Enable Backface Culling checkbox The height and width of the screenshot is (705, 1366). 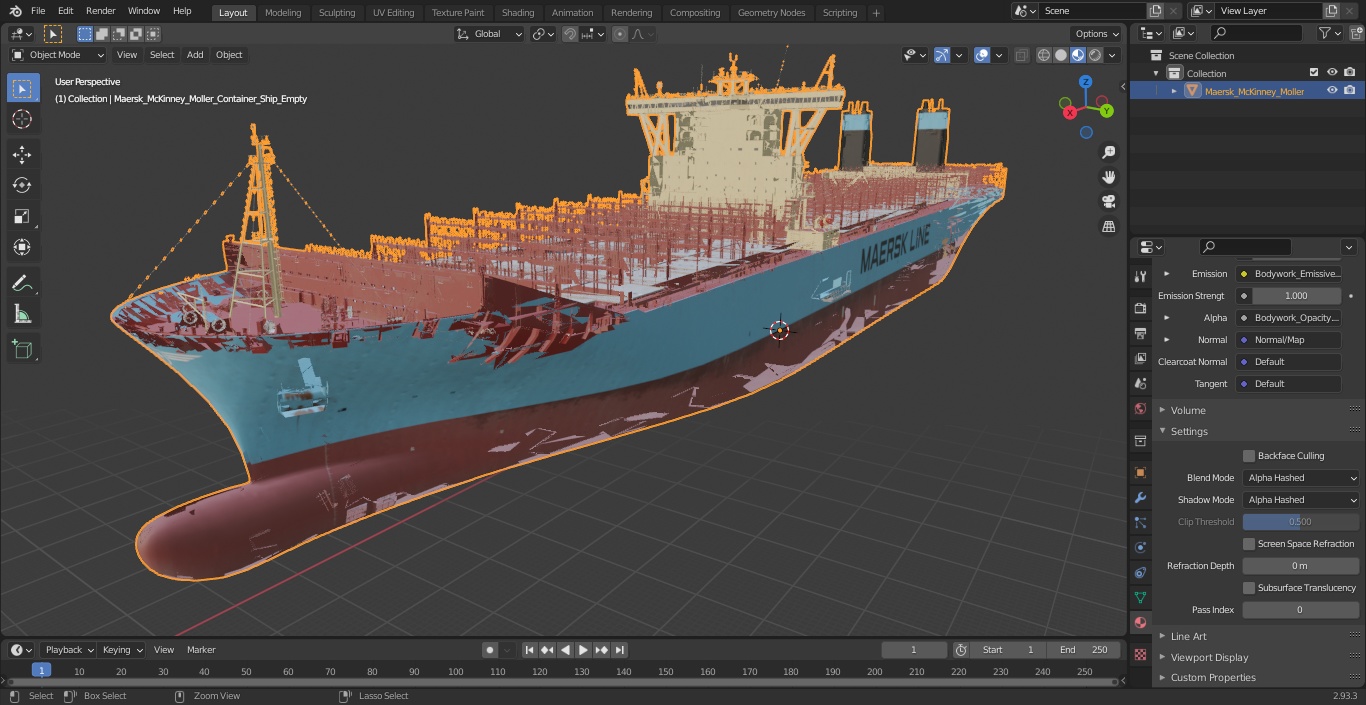point(1249,456)
